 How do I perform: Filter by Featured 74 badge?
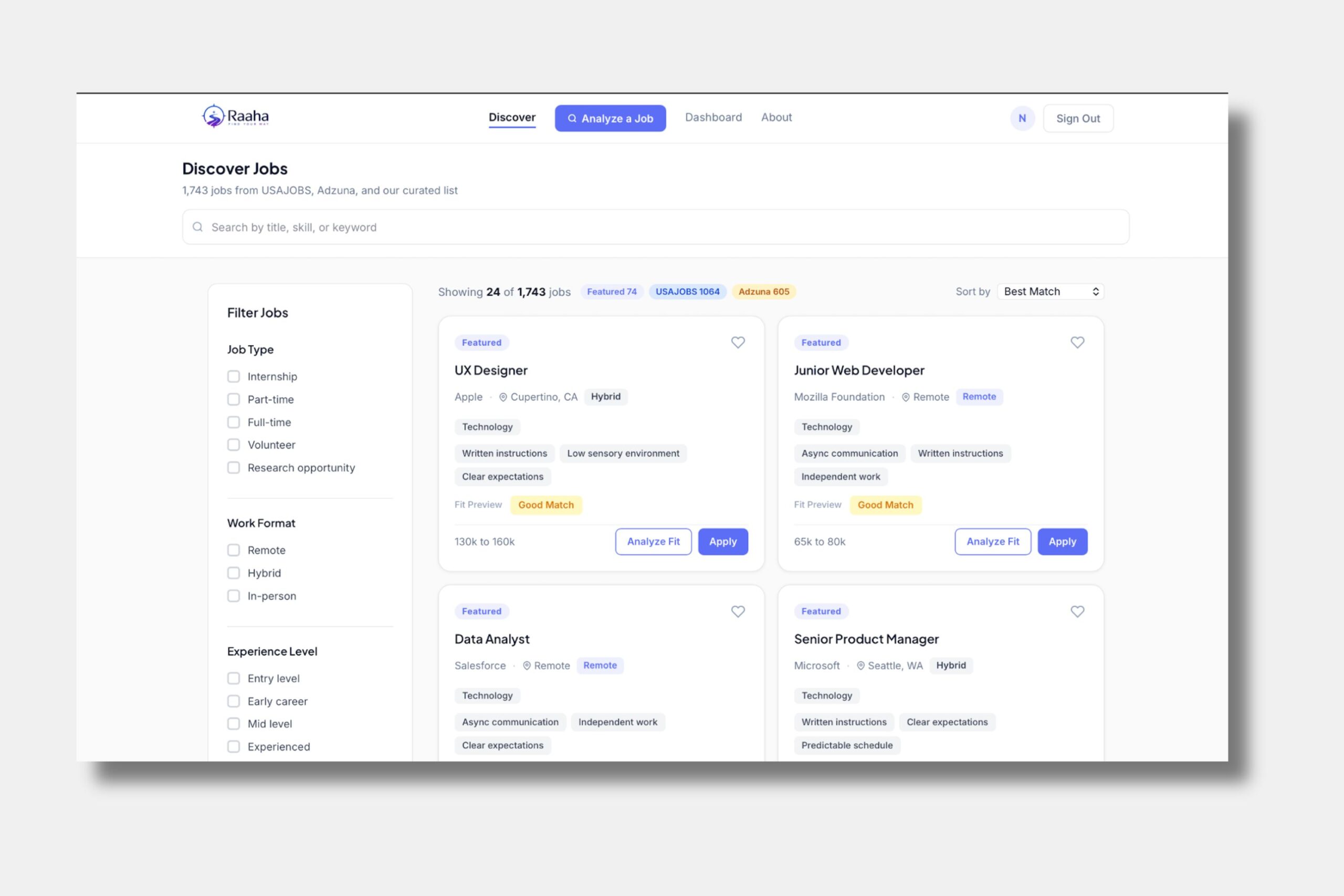point(612,291)
